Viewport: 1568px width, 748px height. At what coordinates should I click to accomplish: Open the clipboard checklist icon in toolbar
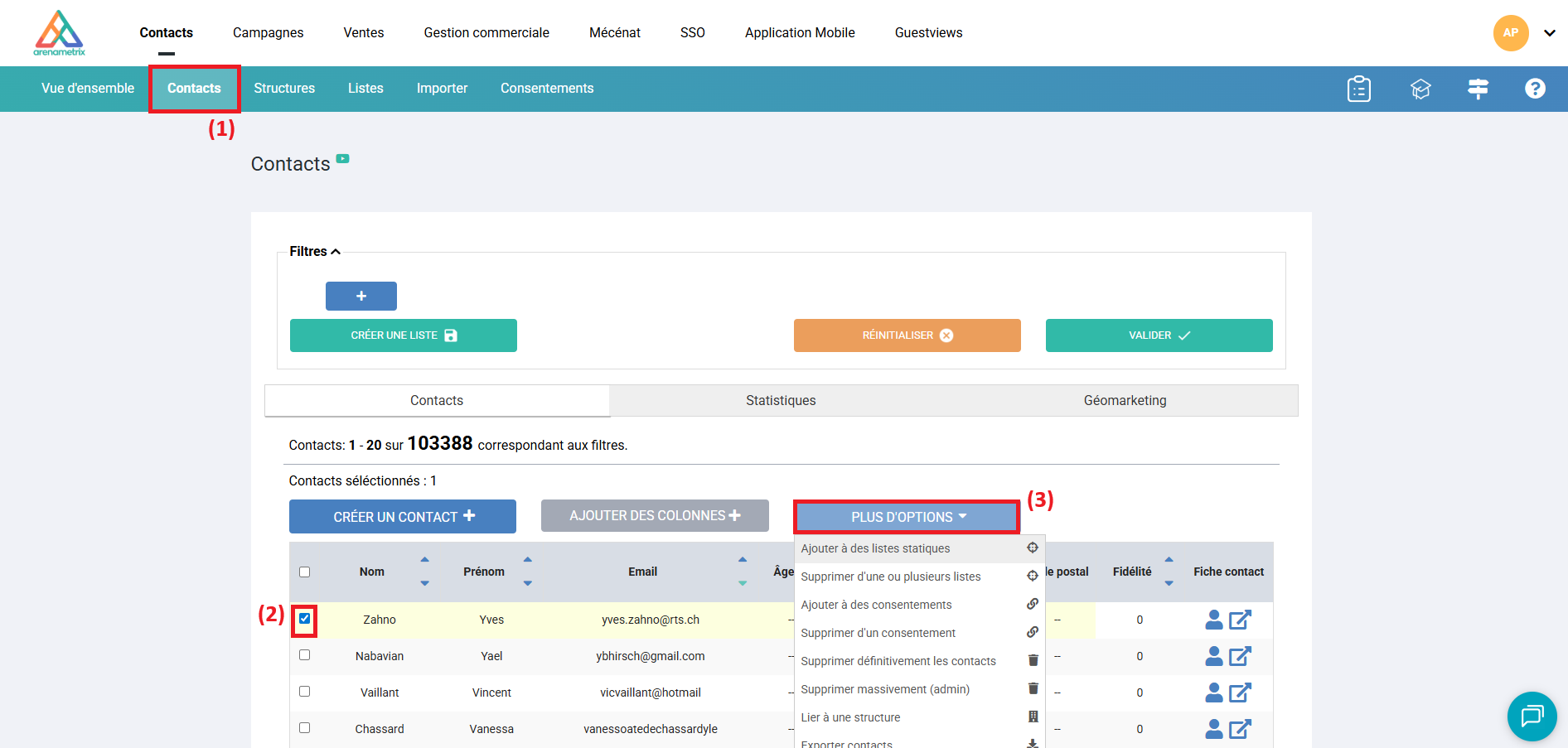click(1358, 89)
